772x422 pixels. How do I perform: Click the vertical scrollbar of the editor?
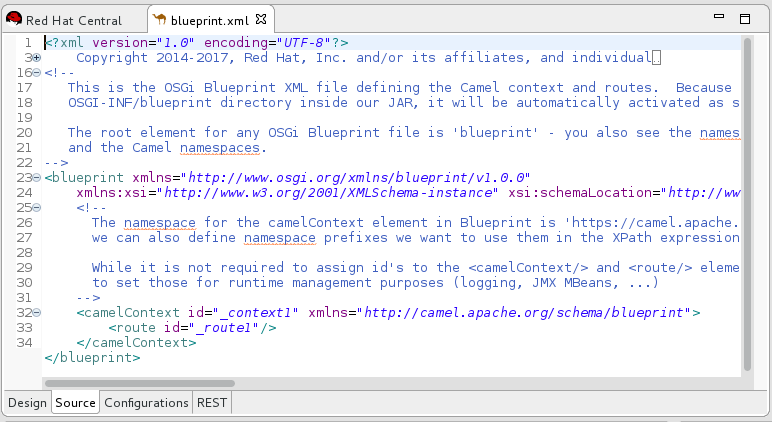coord(746,200)
